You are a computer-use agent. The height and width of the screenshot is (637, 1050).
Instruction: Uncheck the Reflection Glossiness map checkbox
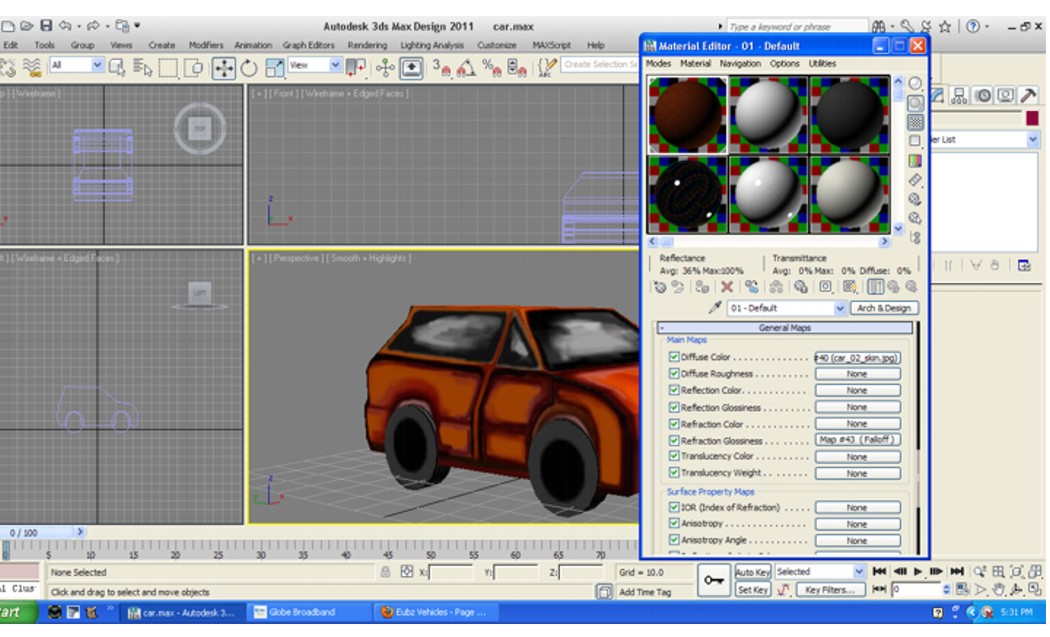pyautogui.click(x=674, y=407)
